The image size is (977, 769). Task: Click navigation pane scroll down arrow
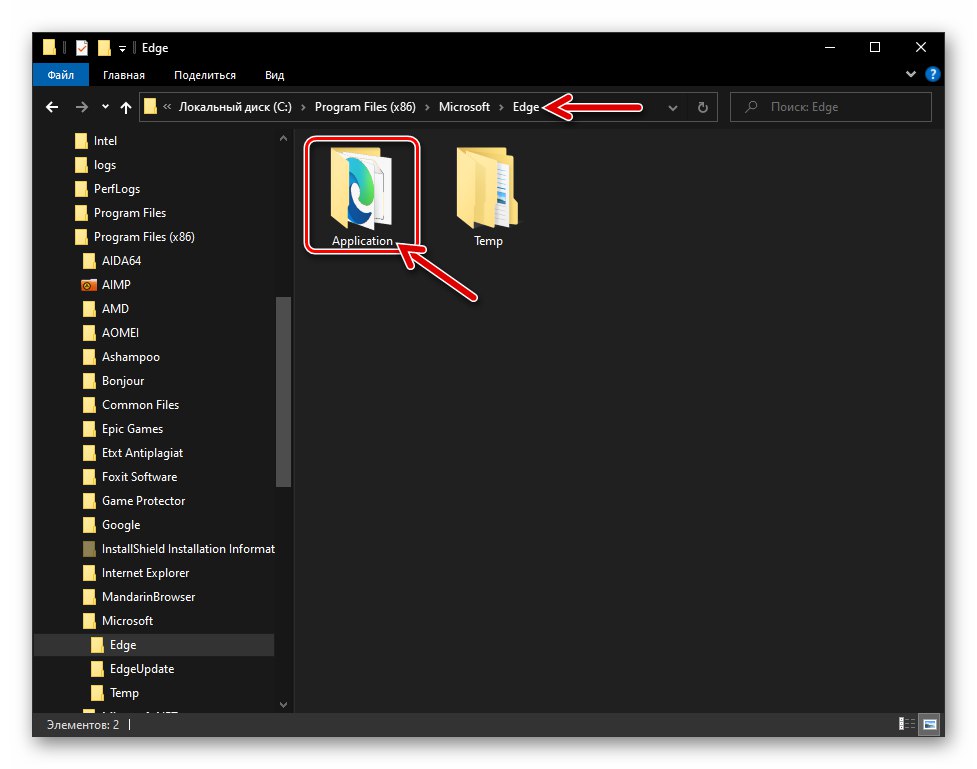(284, 705)
